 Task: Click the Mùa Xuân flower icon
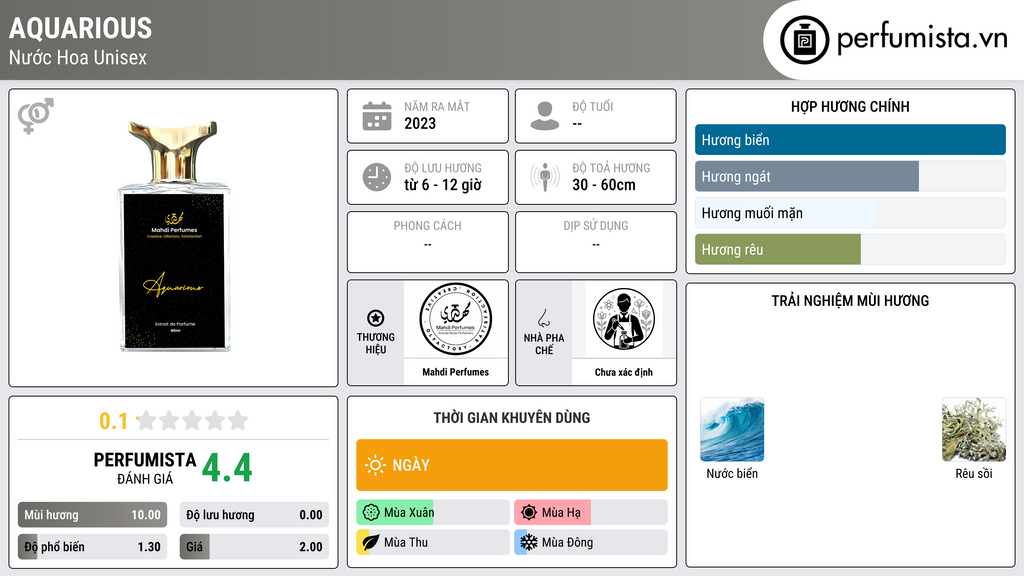[x=371, y=513]
